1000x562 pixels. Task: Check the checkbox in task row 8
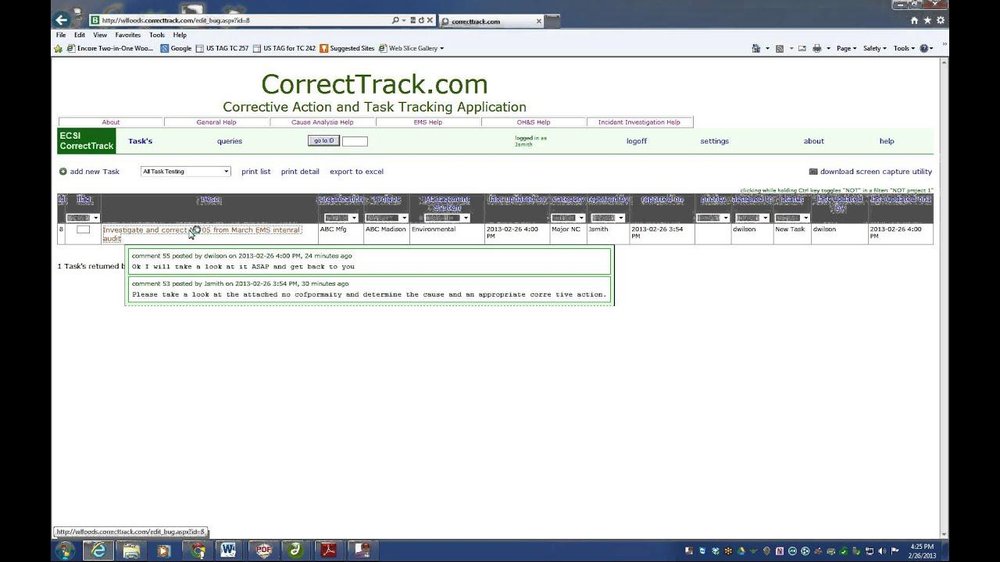83,230
